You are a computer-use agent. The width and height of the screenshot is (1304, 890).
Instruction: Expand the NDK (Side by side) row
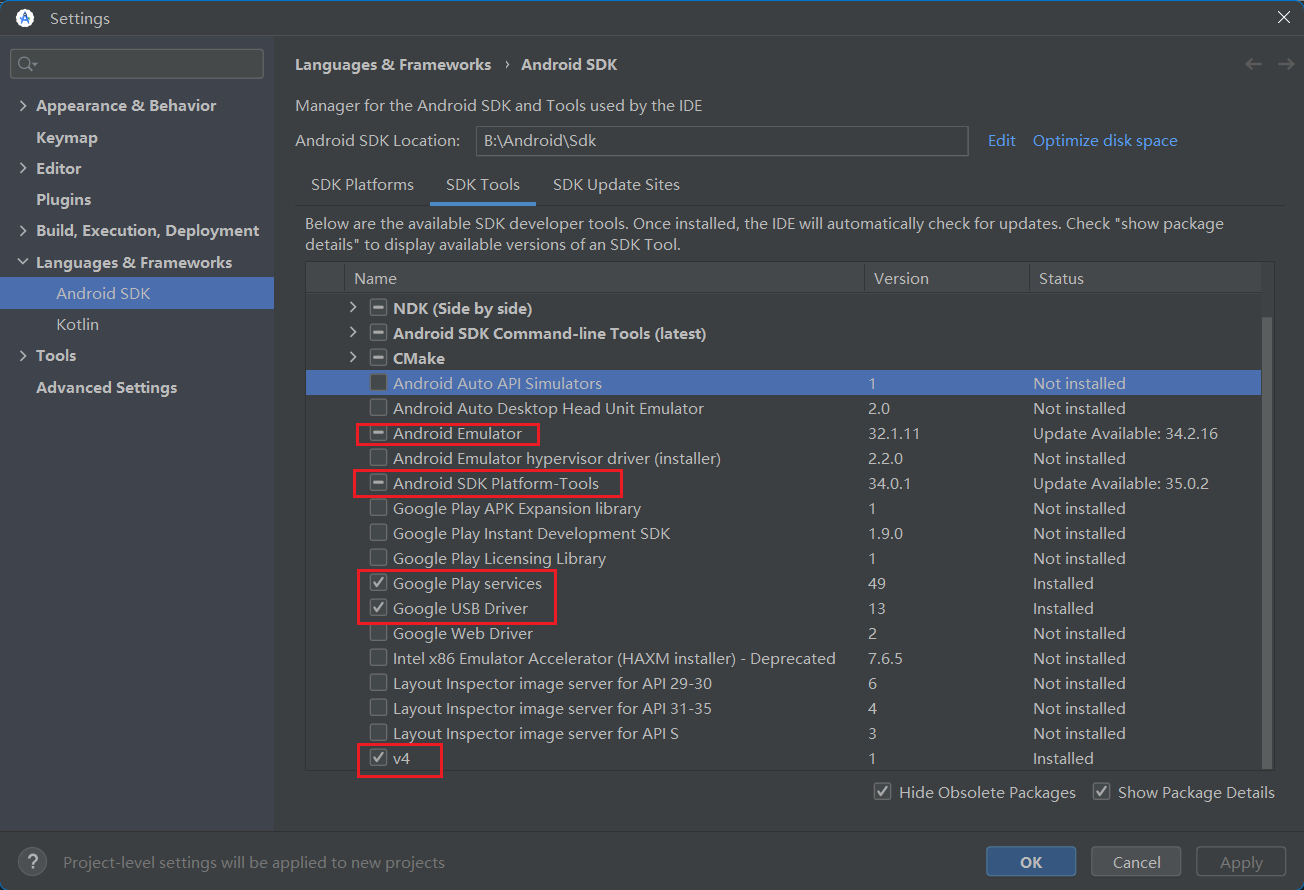click(353, 308)
